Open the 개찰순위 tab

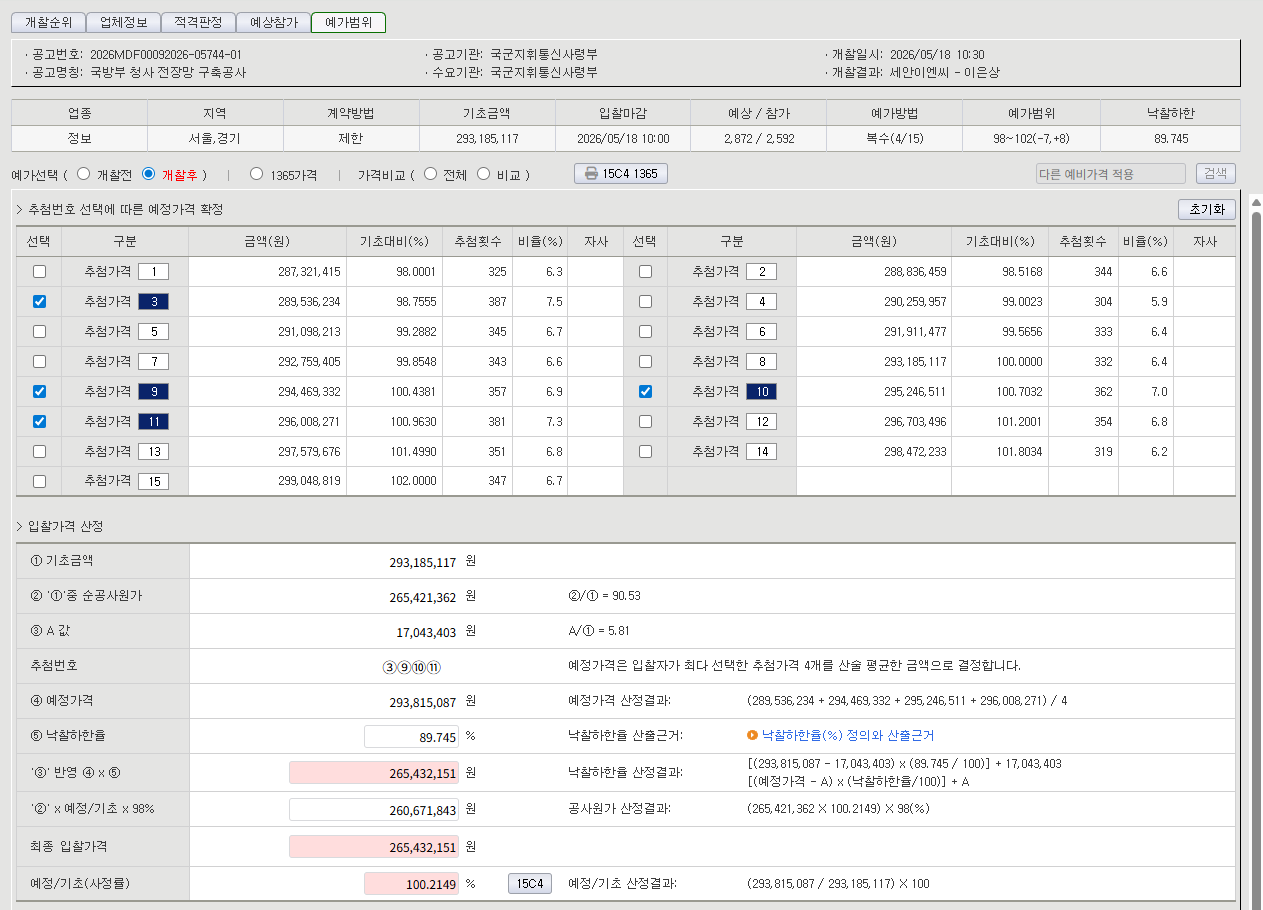pos(48,22)
